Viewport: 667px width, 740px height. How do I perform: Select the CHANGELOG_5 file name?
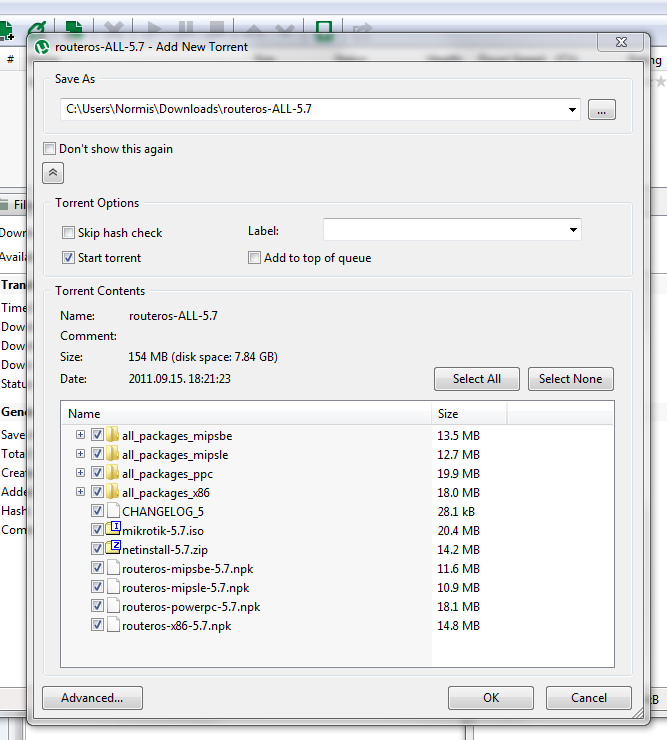(x=163, y=512)
